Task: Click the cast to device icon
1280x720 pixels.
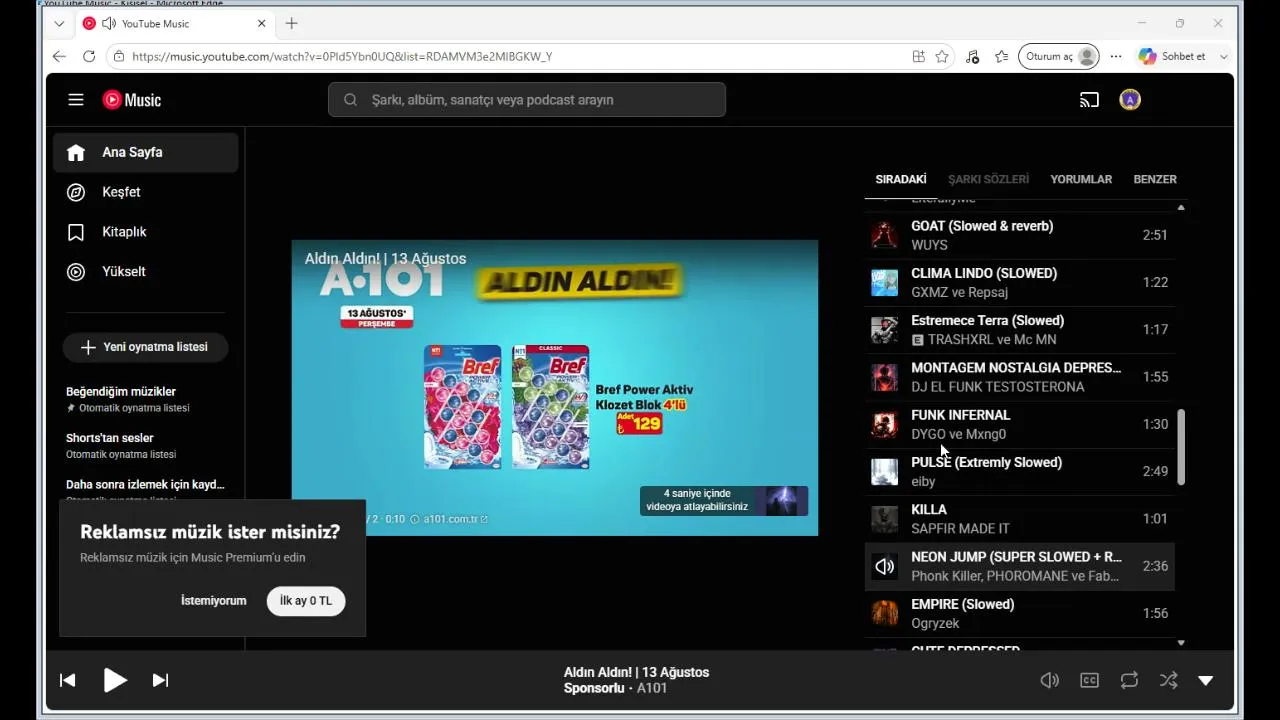Action: tap(1089, 100)
